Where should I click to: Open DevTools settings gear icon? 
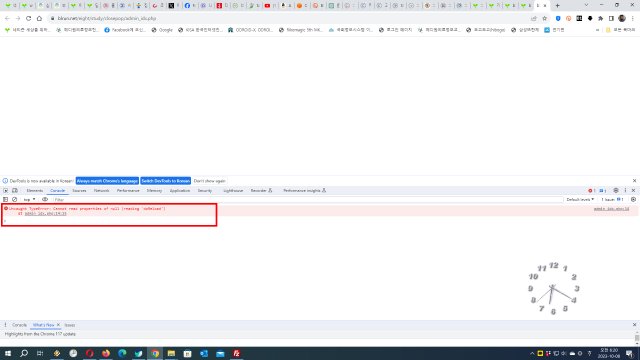[x=616, y=191]
